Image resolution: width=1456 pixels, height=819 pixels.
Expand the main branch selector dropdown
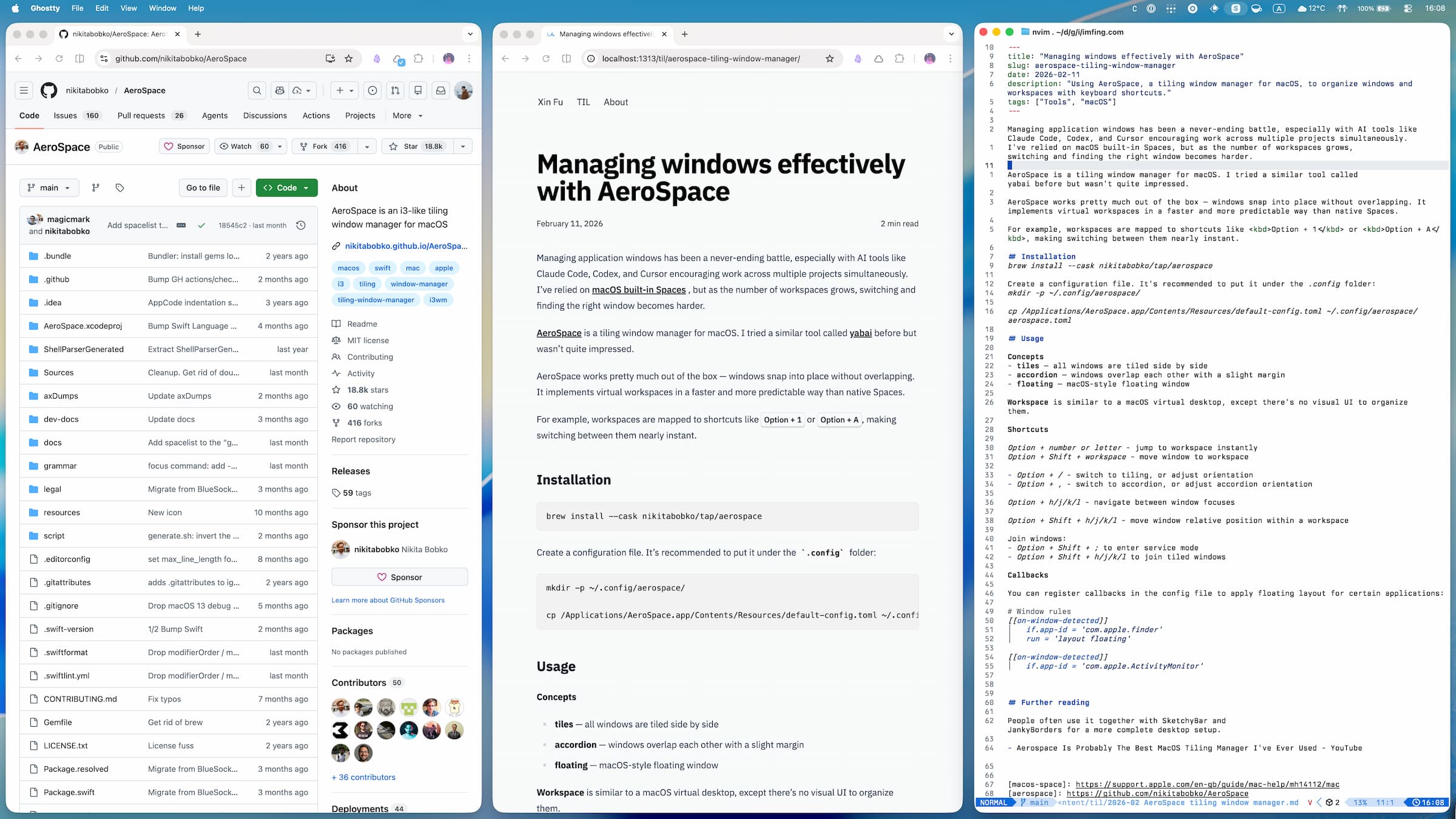coord(49,187)
